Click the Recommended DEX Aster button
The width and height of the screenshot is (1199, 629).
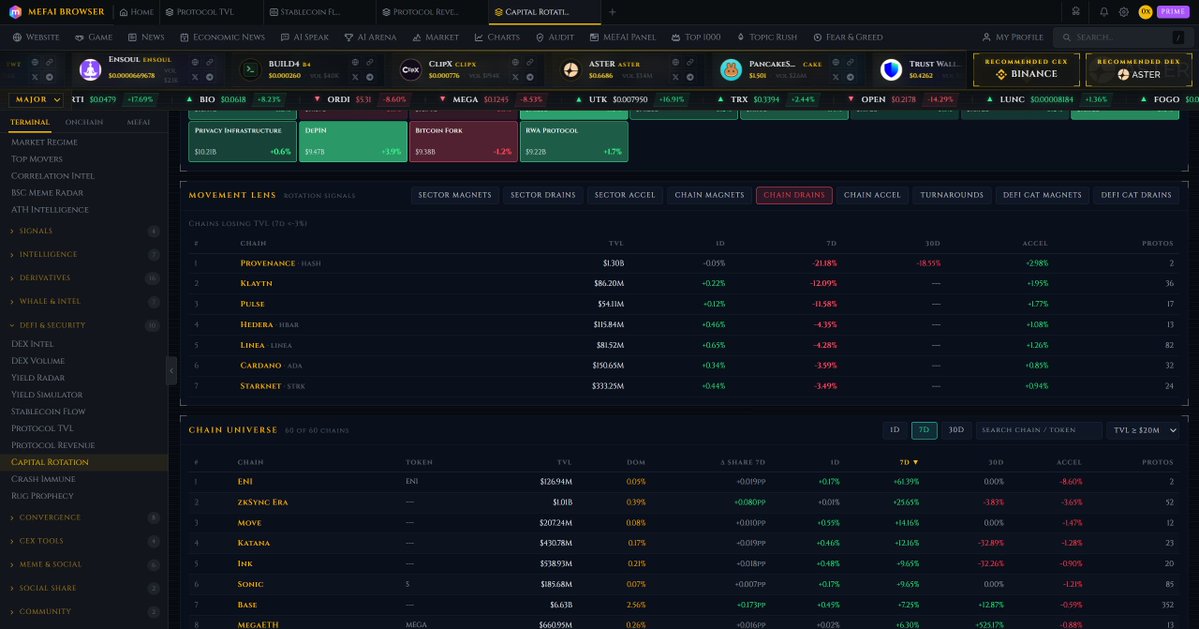pos(1139,69)
